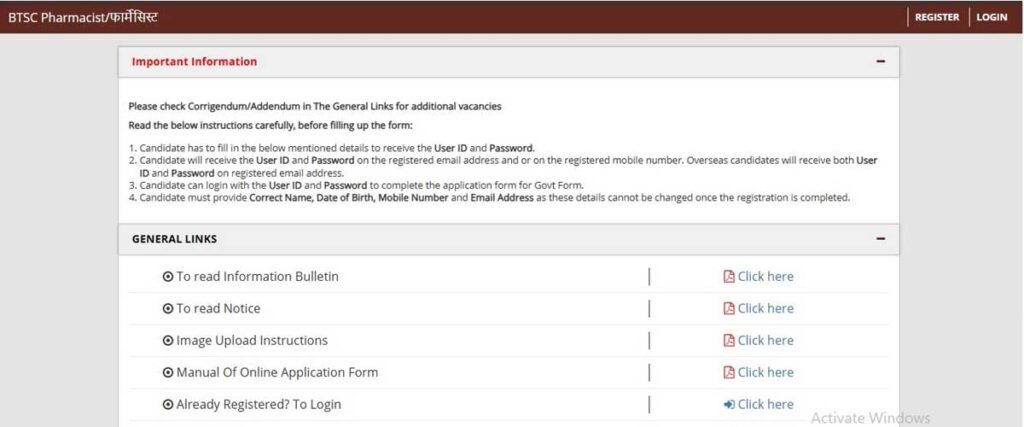This screenshot has width=1024, height=427.
Task: Click the GENERAL LINKS panel heading
Action: coord(175,239)
